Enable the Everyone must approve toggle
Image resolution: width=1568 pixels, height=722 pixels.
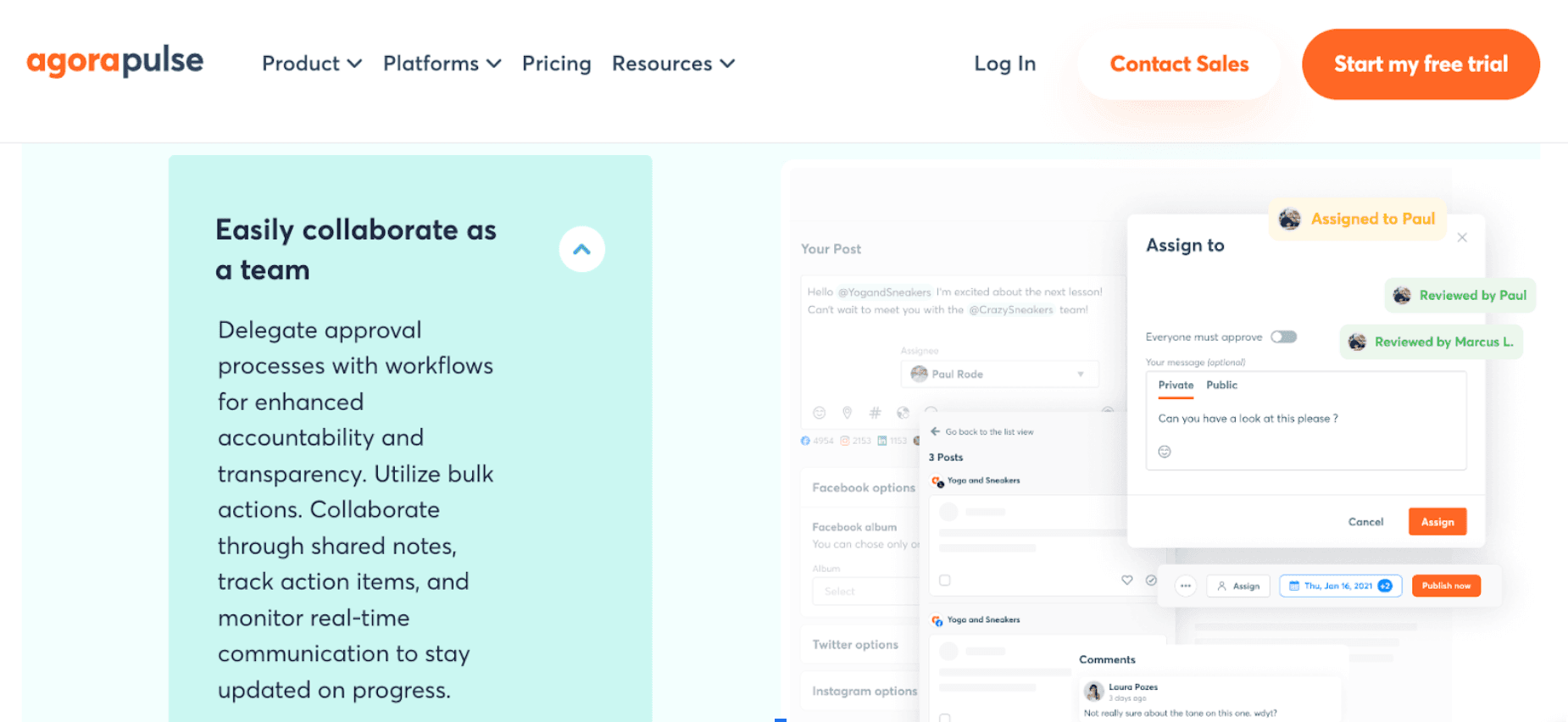click(1283, 336)
